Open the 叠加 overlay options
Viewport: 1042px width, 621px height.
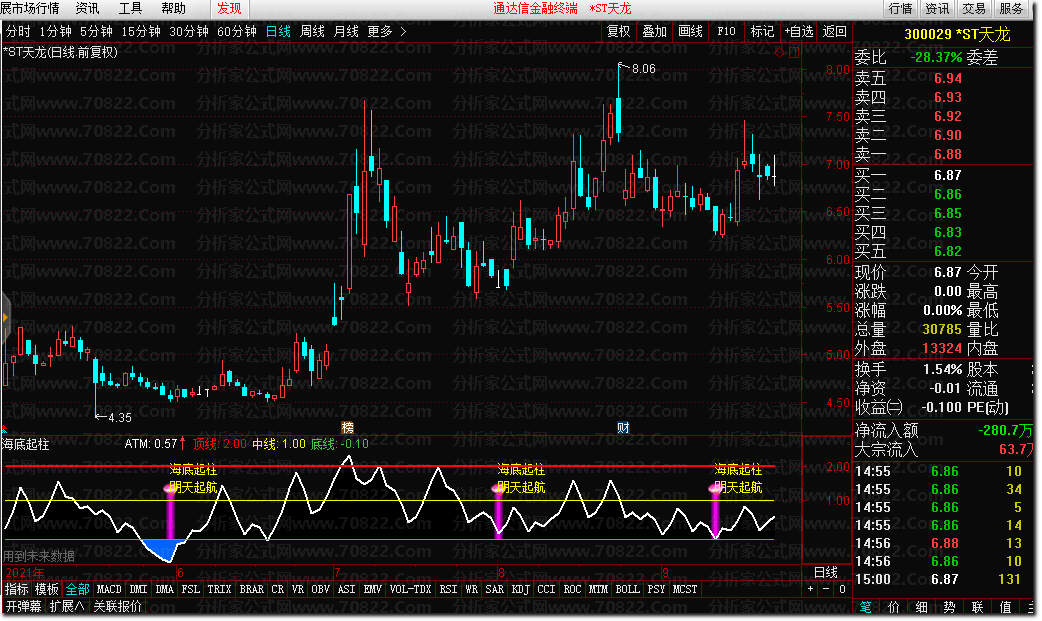point(655,31)
